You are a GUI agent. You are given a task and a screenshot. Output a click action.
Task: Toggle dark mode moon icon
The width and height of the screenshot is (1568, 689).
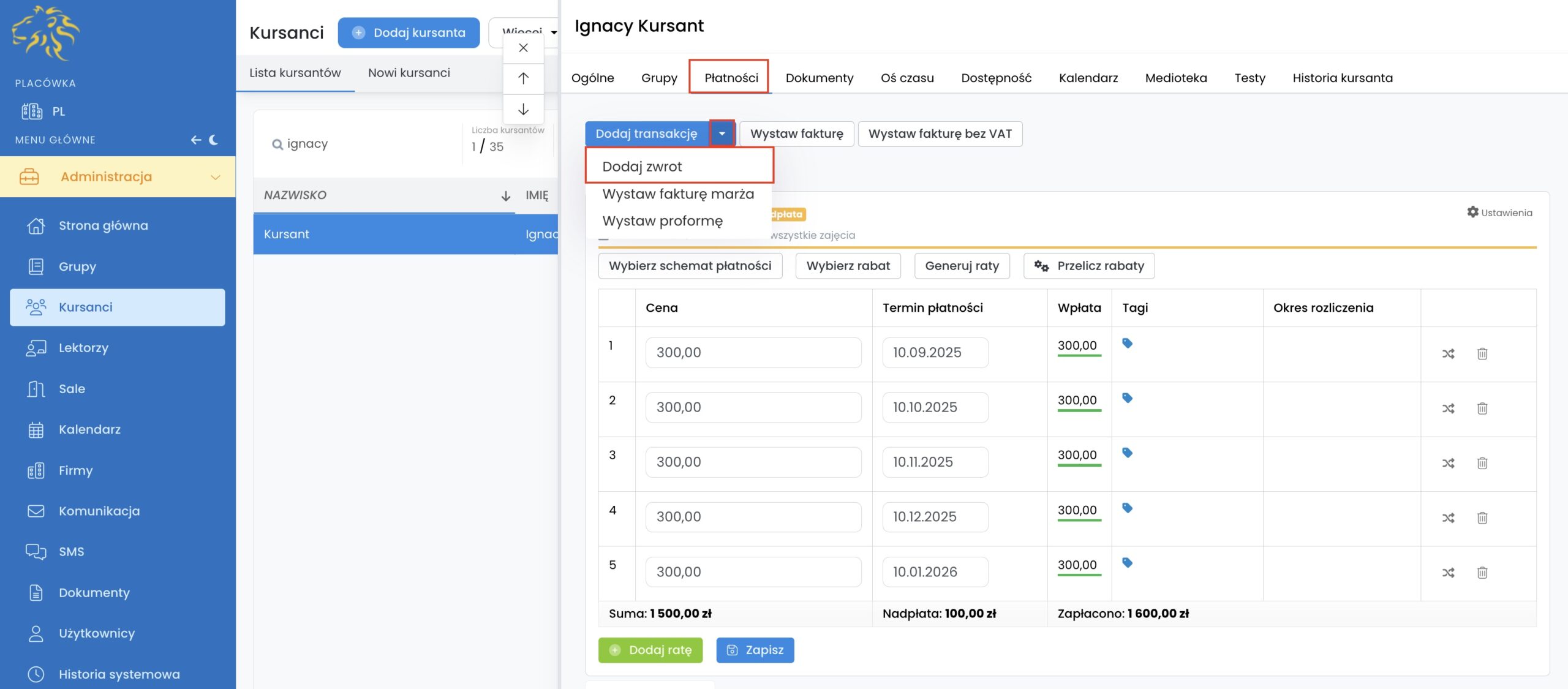pos(214,140)
